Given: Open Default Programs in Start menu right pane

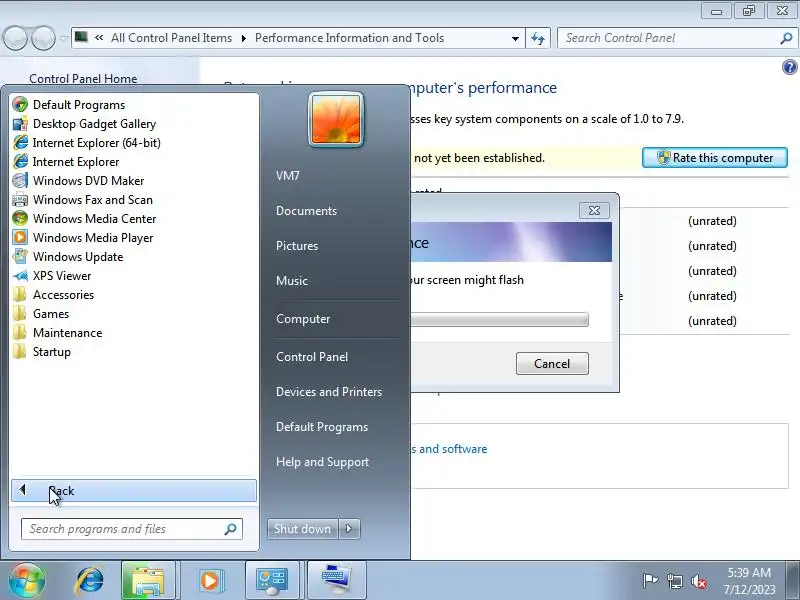Looking at the screenshot, I should click(x=321, y=427).
